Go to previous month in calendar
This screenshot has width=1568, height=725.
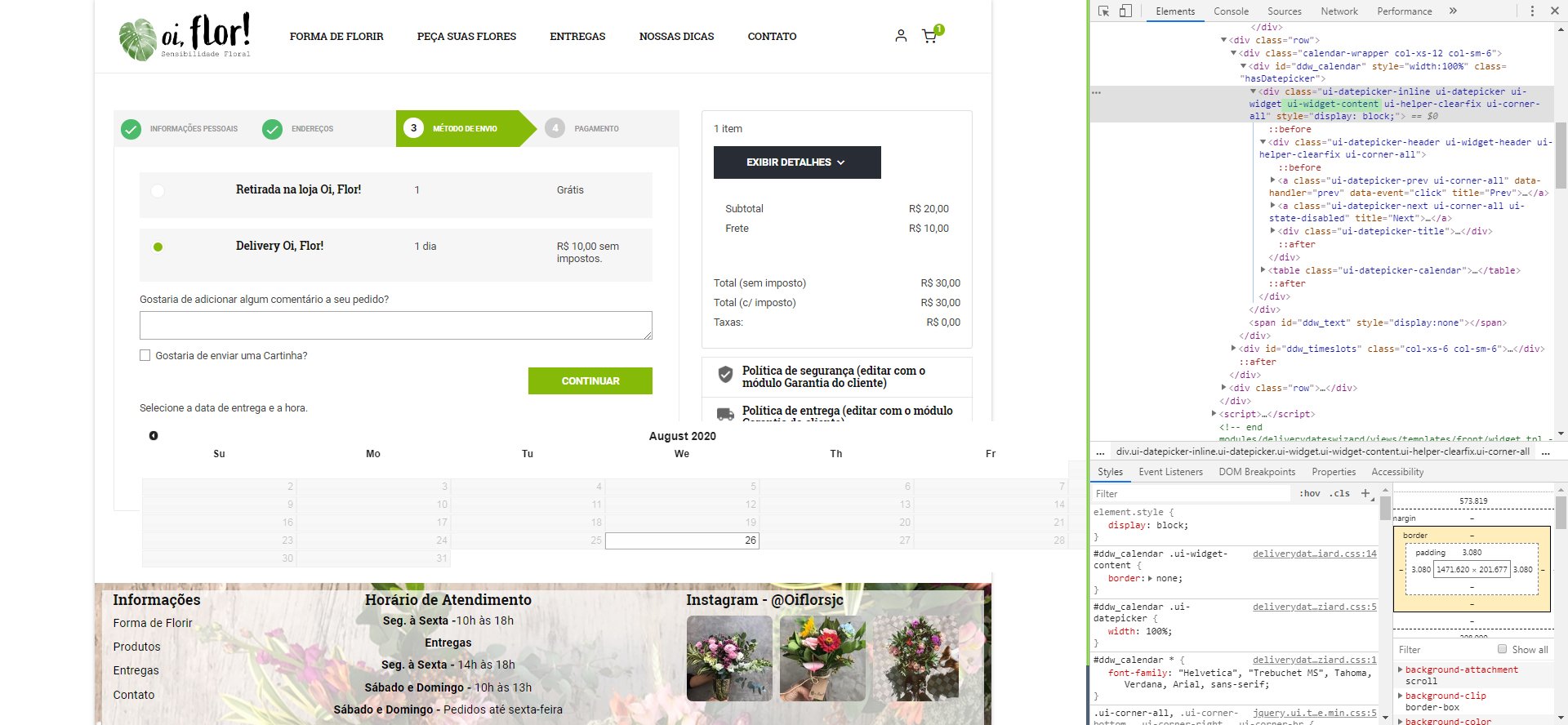point(154,436)
